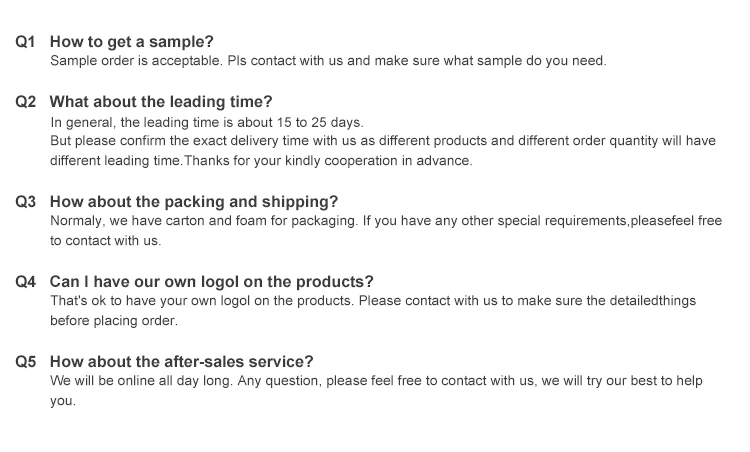Click the final word "you."

pos(63,401)
